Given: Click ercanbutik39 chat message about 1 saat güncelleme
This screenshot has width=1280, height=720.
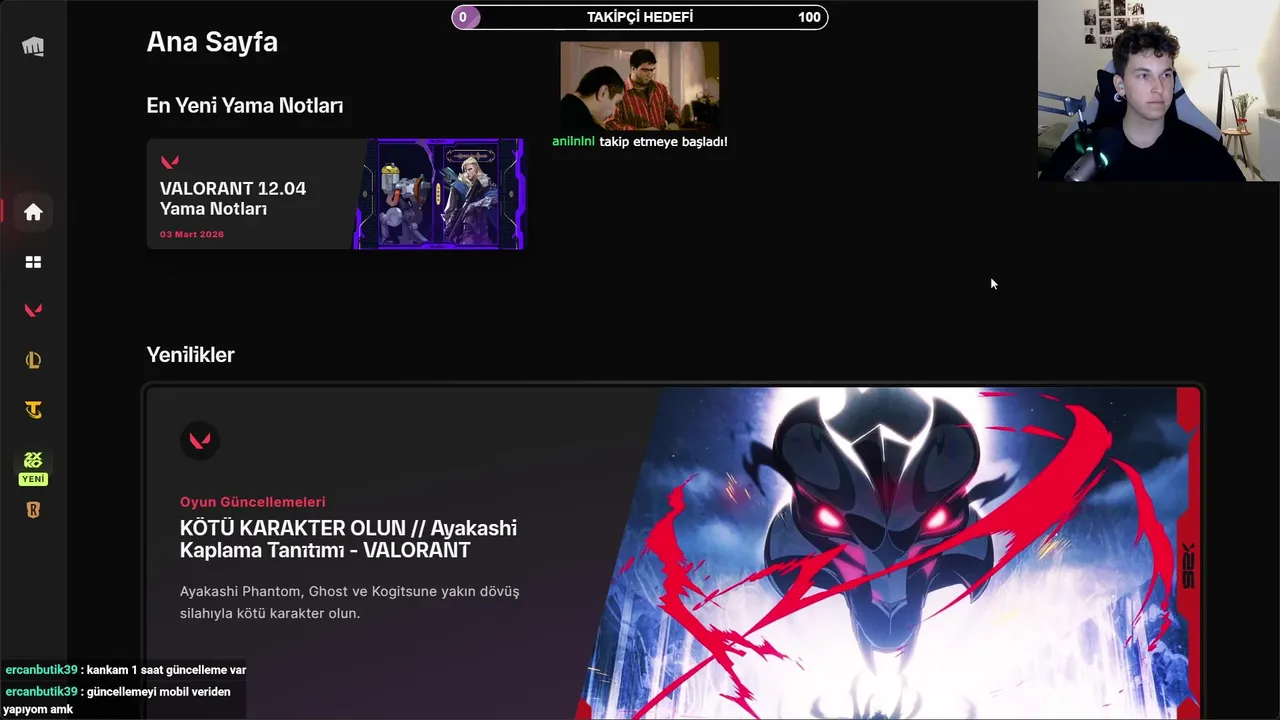Looking at the screenshot, I should 125,670.
